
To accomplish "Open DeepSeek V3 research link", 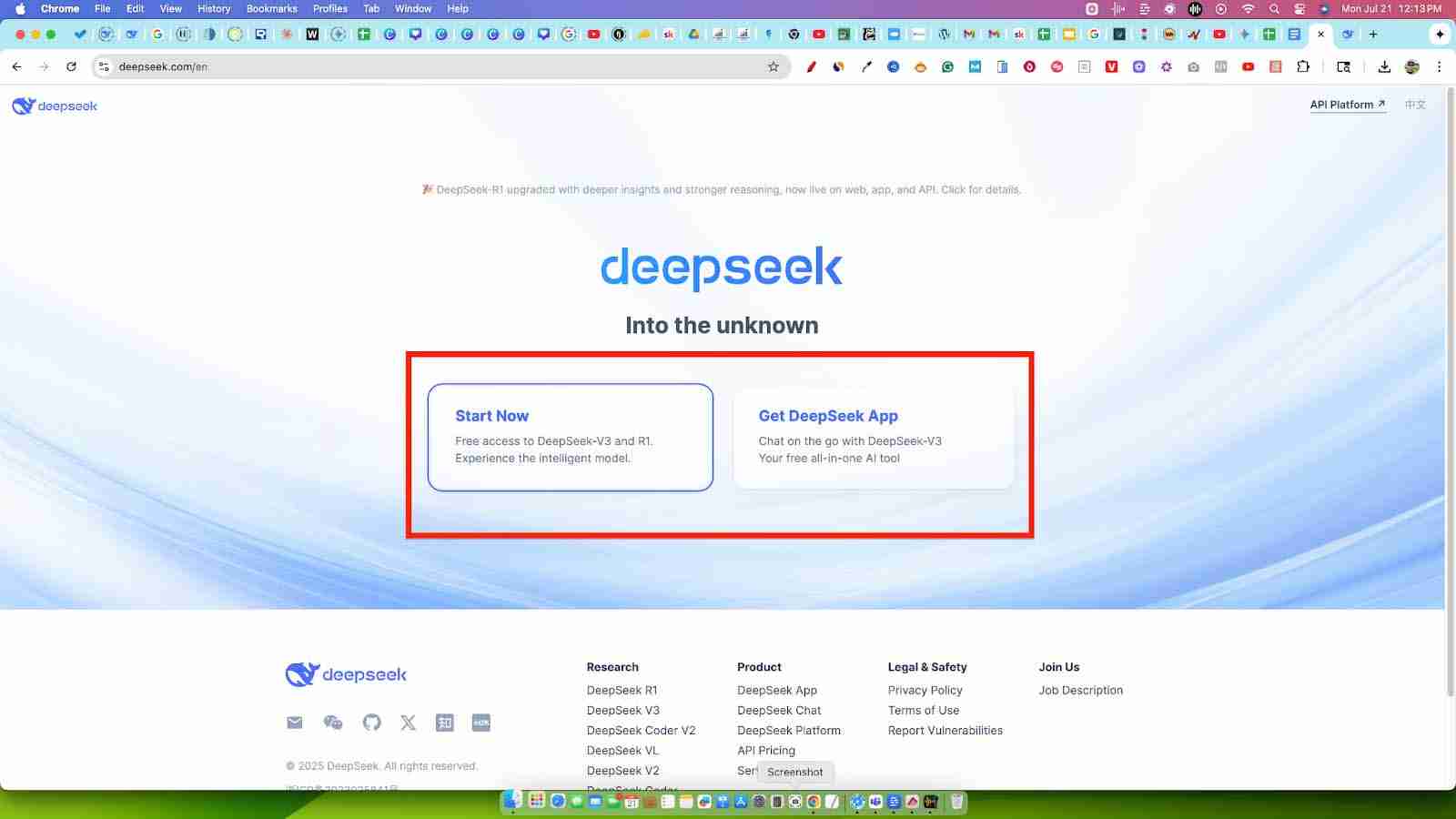I will click(623, 711).
